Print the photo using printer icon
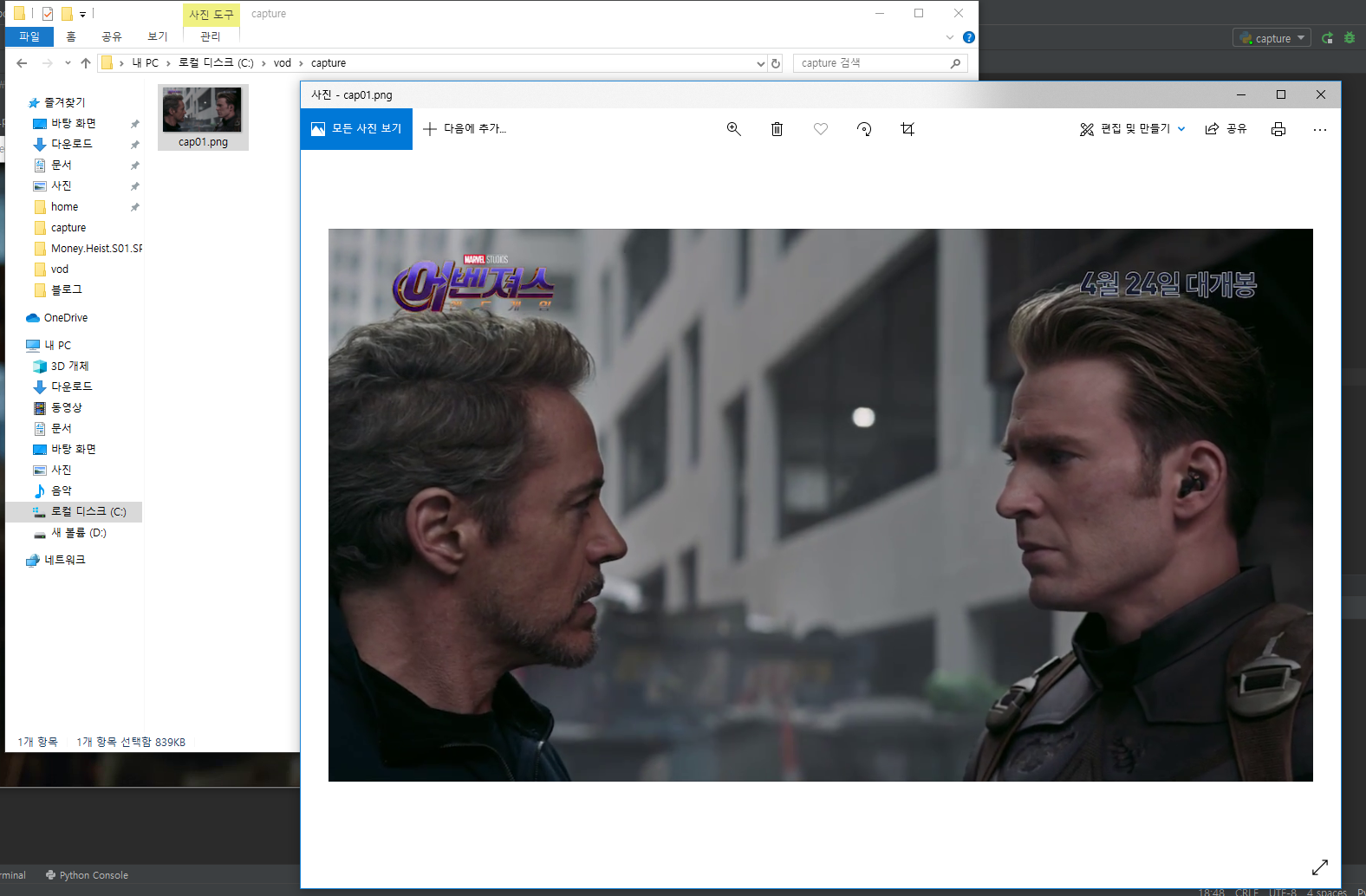1366x896 pixels. (x=1278, y=129)
